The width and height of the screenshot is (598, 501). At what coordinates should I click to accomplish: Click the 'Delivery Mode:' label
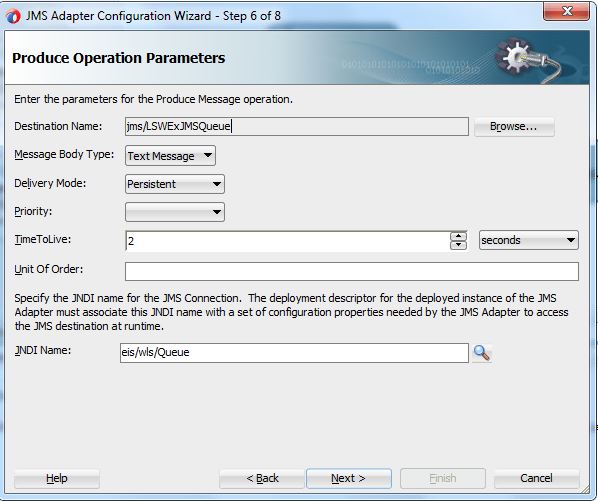click(x=50, y=183)
